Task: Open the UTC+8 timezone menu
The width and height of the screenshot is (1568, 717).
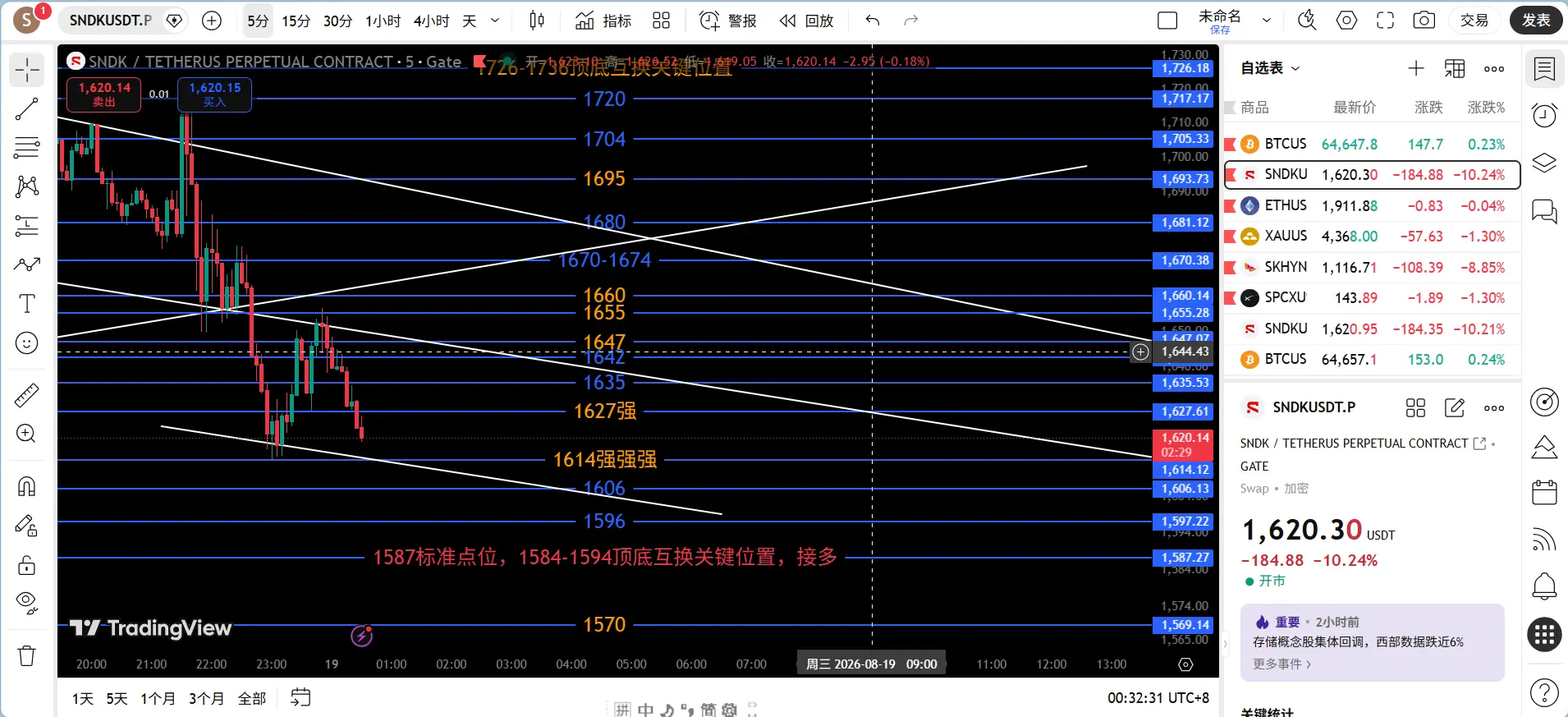Action: [1158, 697]
